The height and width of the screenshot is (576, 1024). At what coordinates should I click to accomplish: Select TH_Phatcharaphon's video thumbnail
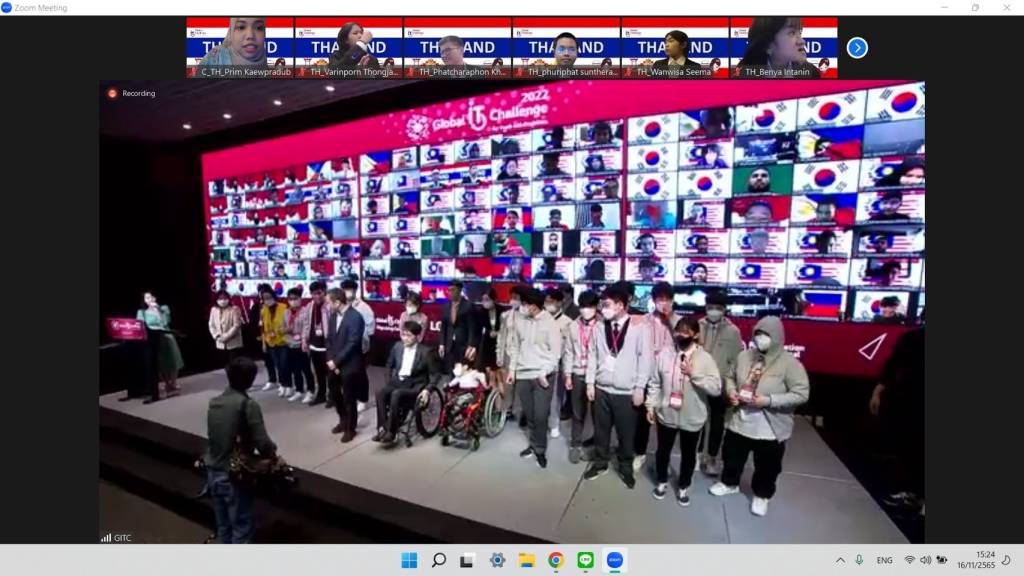click(x=457, y=48)
